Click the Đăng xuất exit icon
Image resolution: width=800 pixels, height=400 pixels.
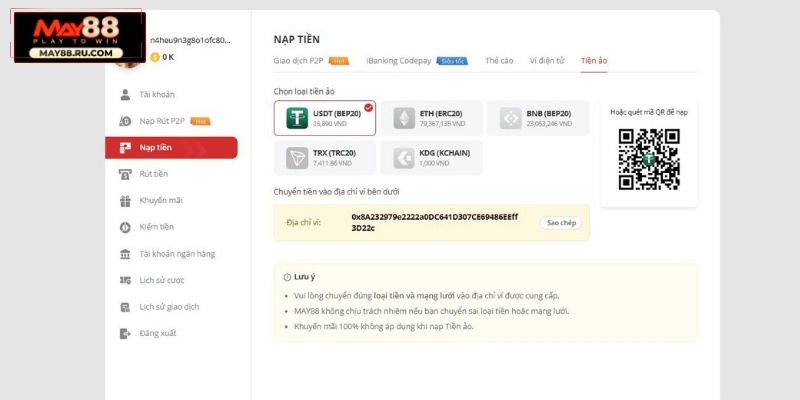[x=125, y=334]
